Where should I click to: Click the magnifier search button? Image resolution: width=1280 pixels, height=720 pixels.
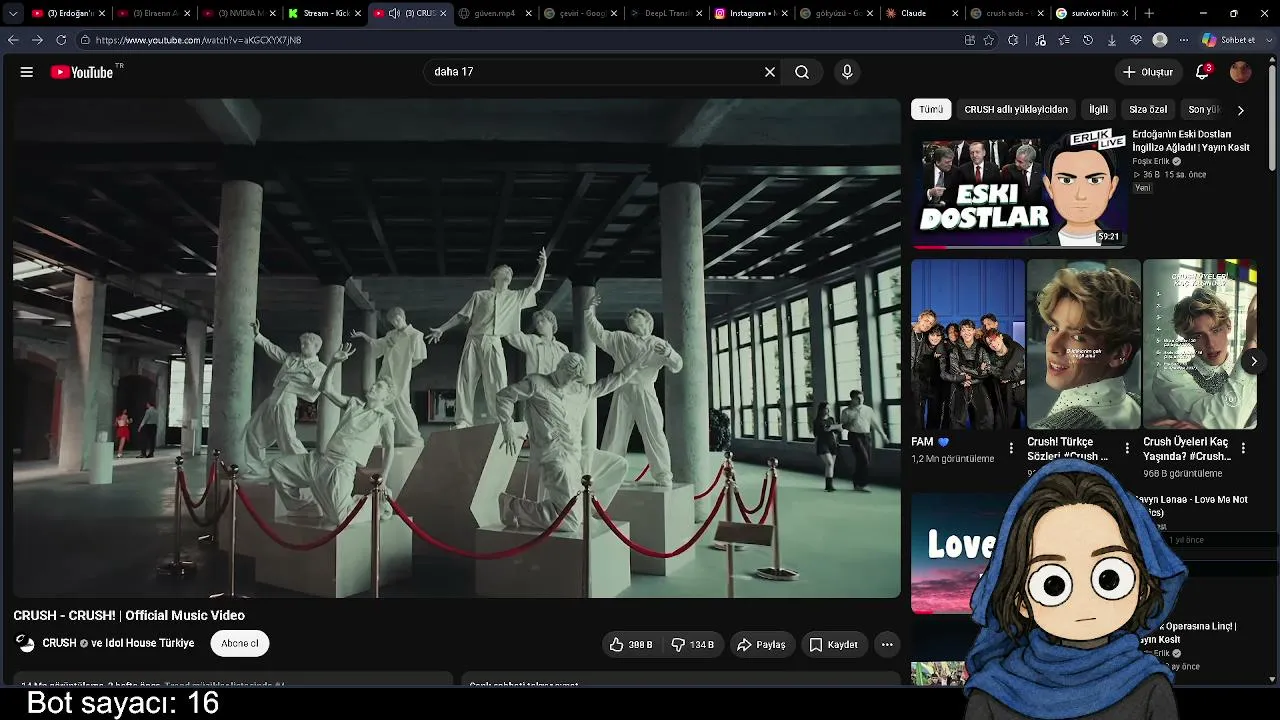click(802, 72)
